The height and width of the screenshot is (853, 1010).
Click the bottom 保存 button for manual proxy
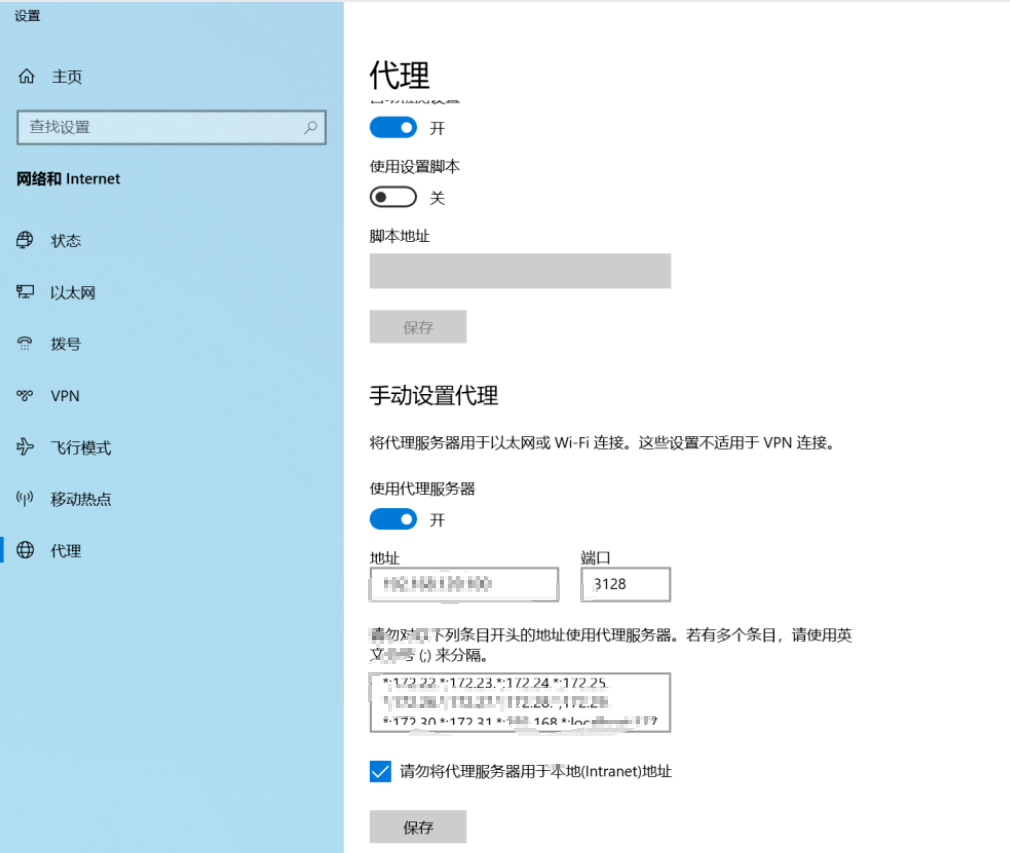pos(417,827)
